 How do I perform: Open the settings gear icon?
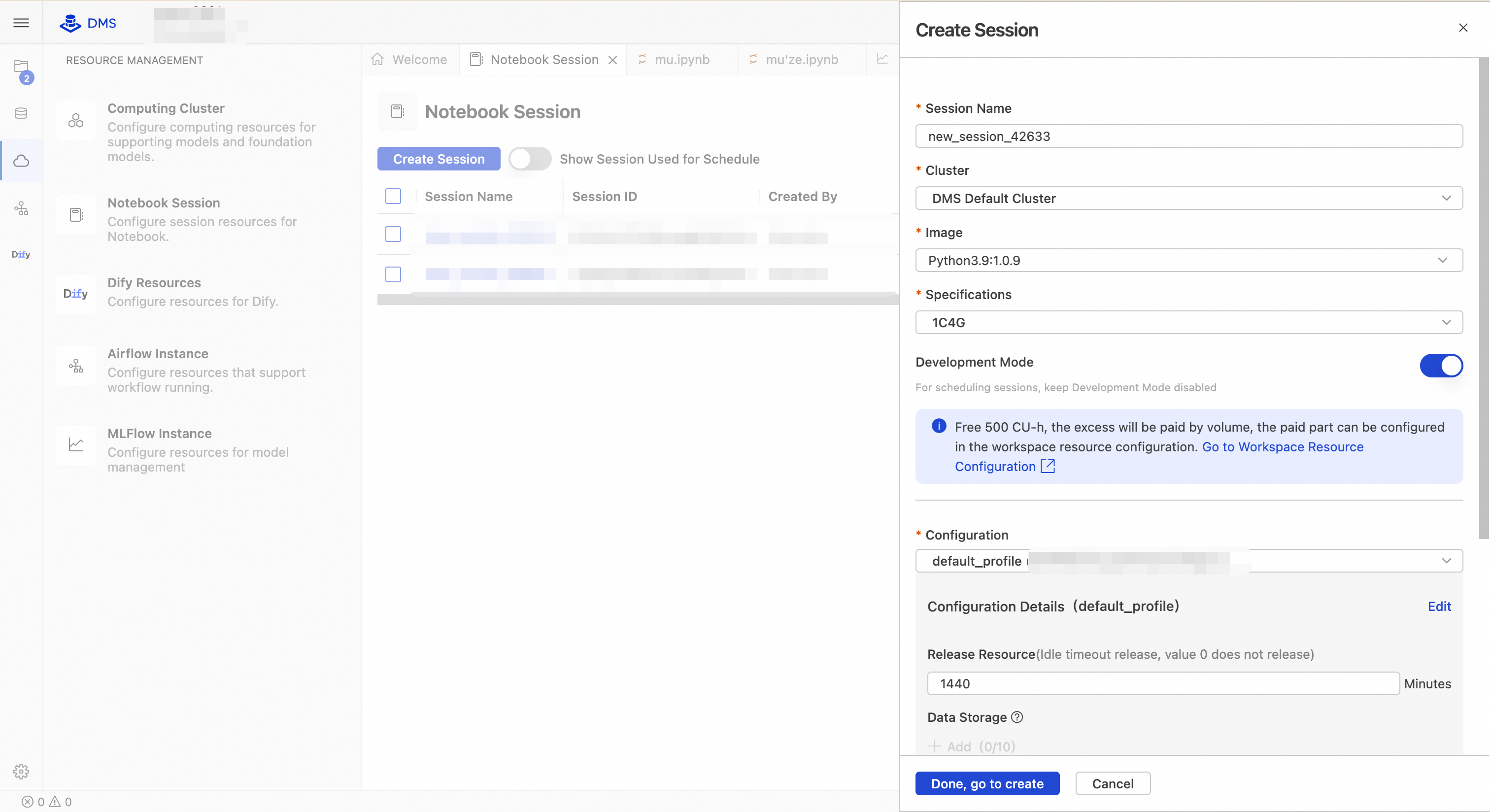coord(21,772)
